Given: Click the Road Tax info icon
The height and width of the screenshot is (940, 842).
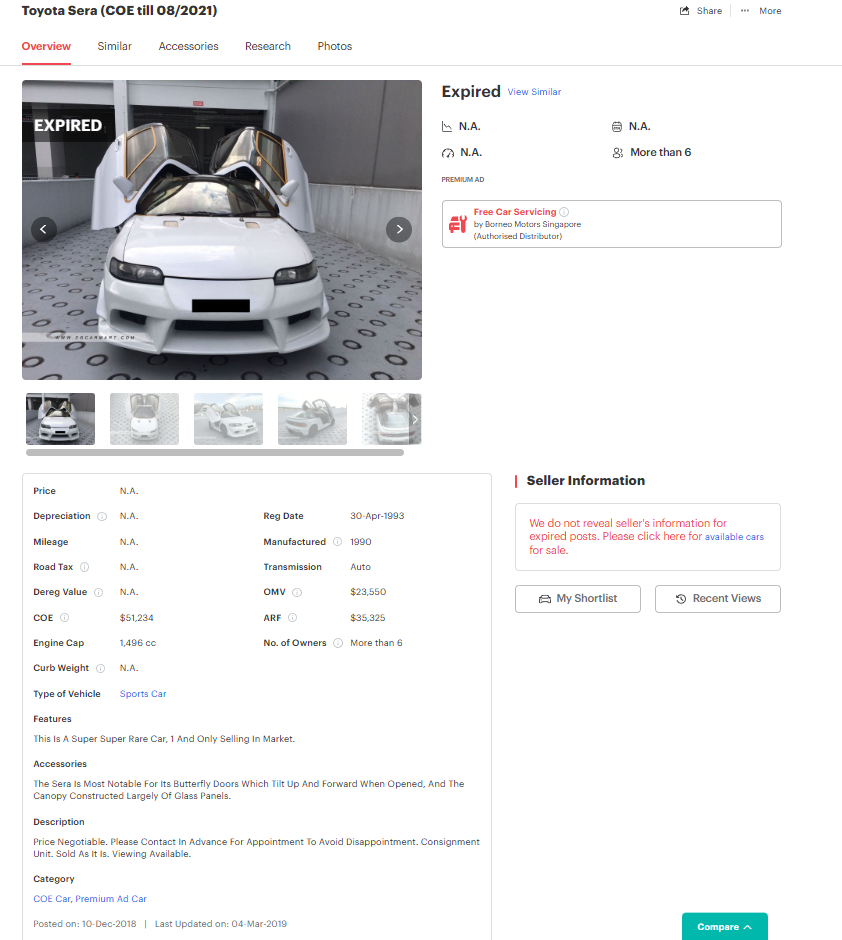Looking at the screenshot, I should click(84, 567).
